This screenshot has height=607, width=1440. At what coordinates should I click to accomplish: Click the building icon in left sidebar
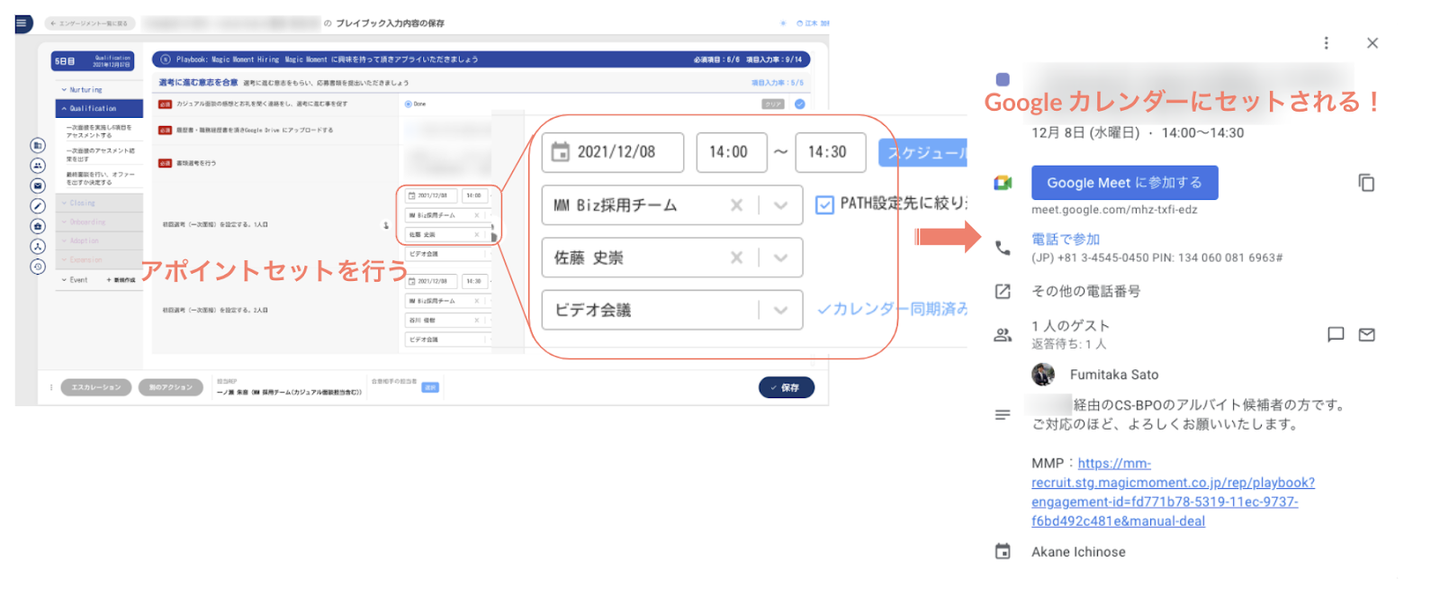[x=38, y=146]
